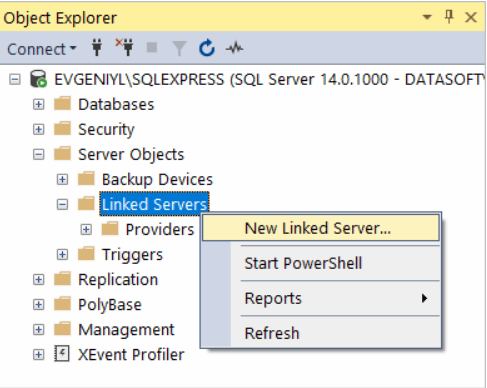Collapse the Server Objects folder
Image resolution: width=487 pixels, height=388 pixels.
[x=38, y=154]
